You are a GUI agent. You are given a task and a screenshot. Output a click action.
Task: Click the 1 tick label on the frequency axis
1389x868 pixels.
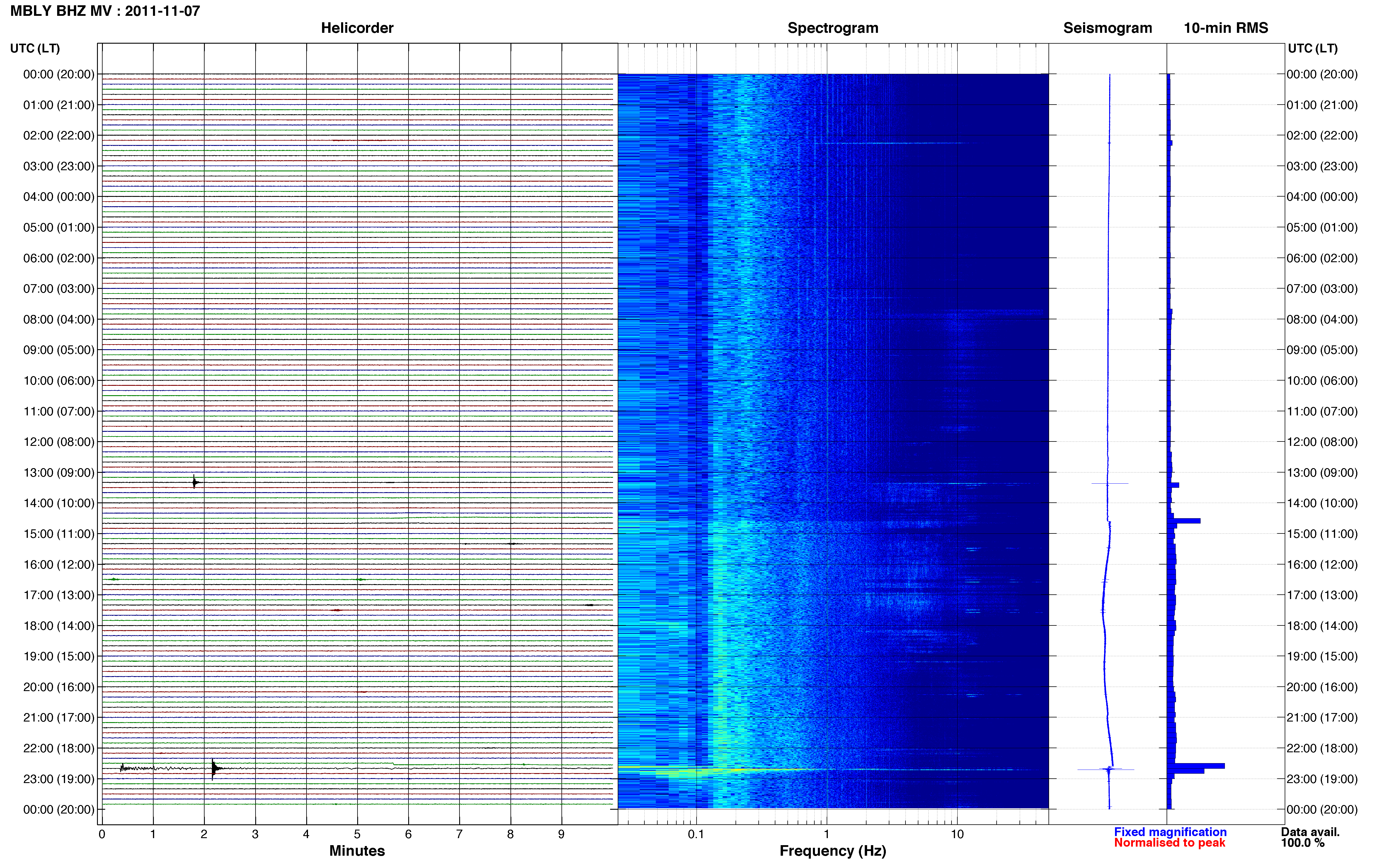click(826, 834)
